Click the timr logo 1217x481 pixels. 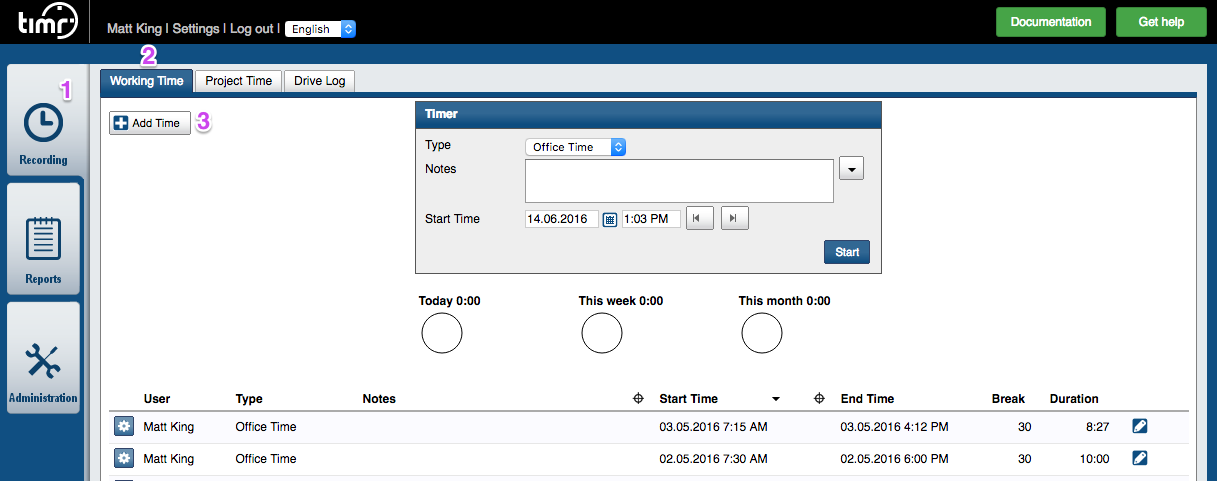point(47,22)
